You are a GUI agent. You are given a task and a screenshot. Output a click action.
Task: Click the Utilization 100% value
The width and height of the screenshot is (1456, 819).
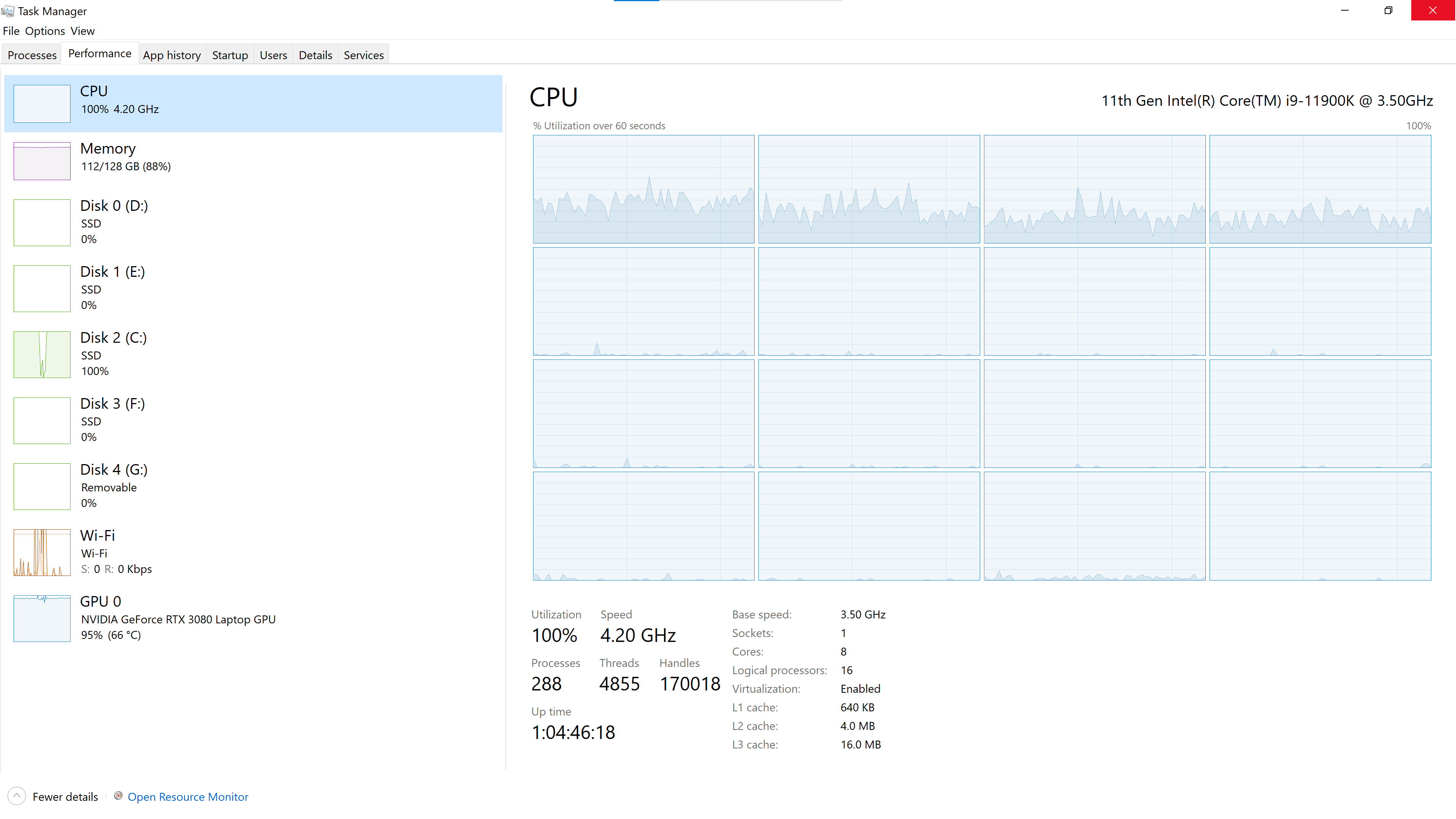(554, 635)
